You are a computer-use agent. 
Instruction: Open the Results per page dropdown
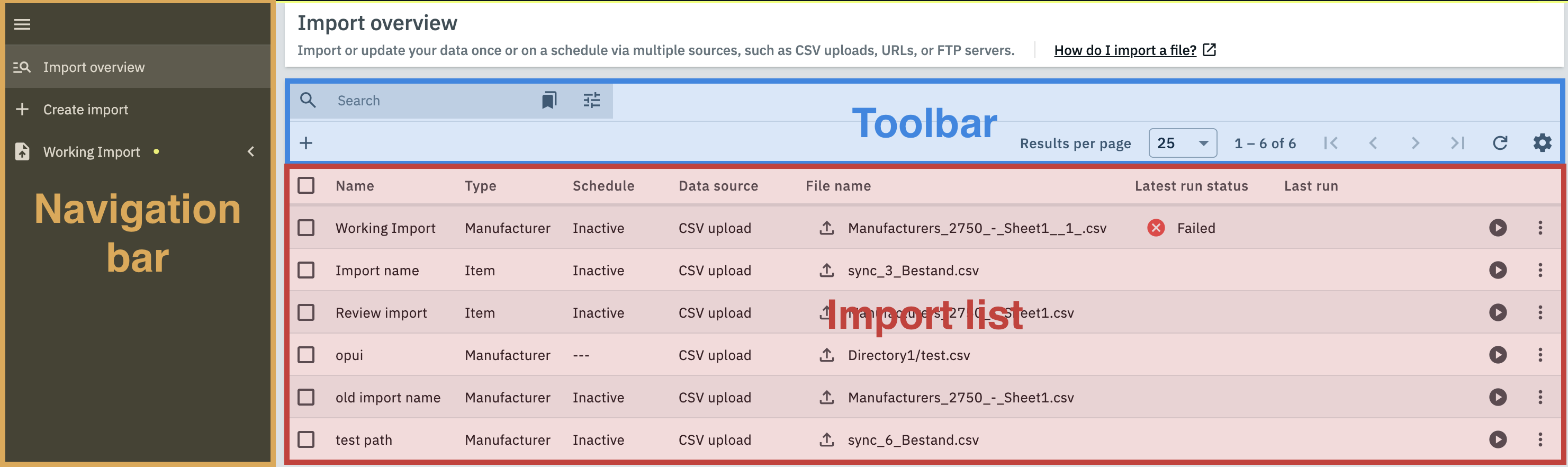[x=1183, y=143]
